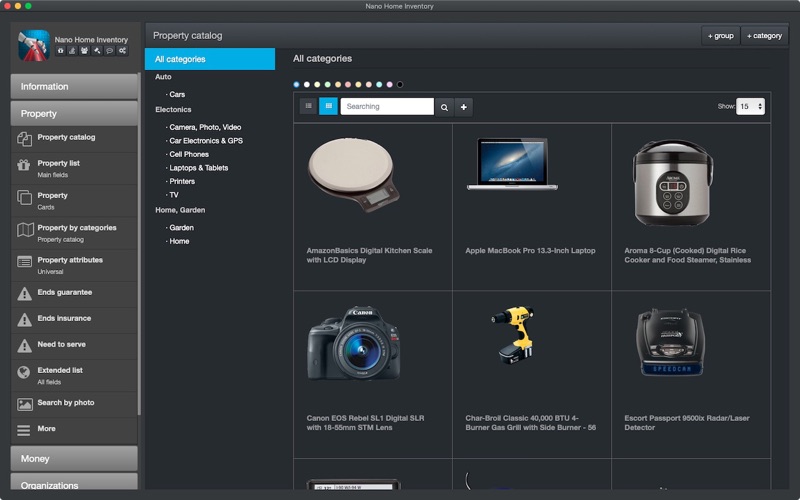
Task: Open the home icon under Nano Home Inventory
Action: (61, 51)
